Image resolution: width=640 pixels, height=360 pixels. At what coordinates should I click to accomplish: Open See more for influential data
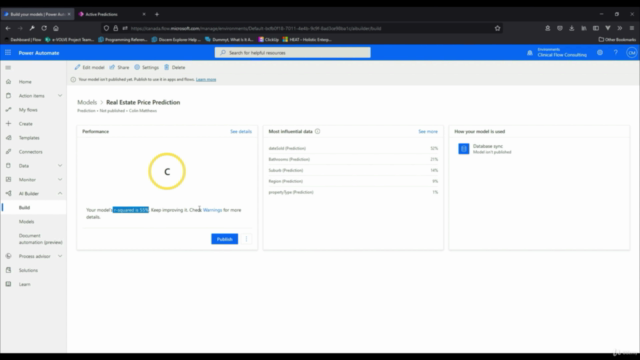point(428,131)
